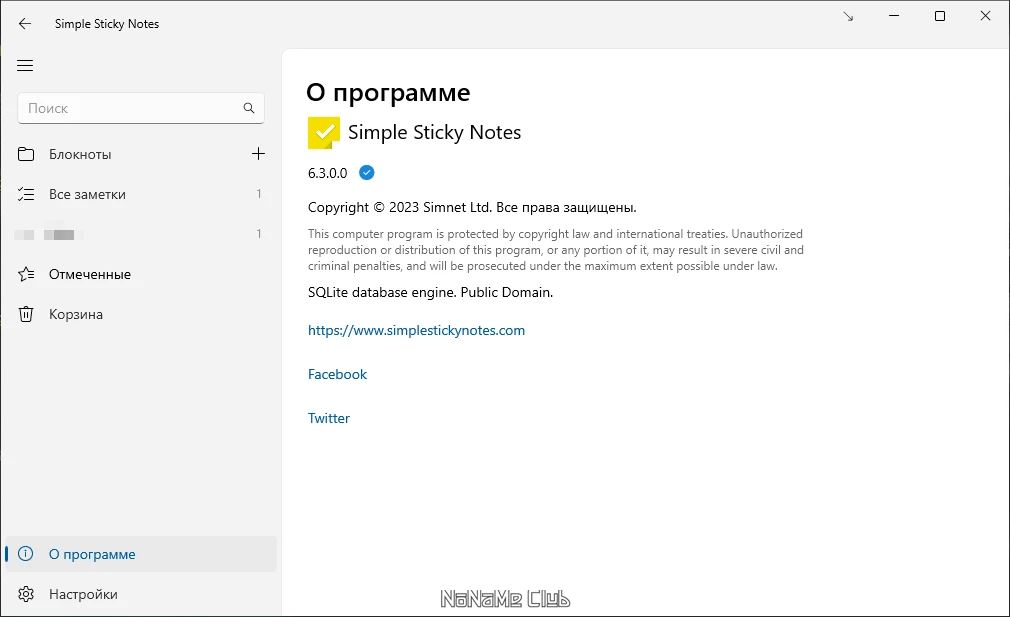
Task: Click the diagonal arrow compact-mode icon
Action: tap(848, 16)
